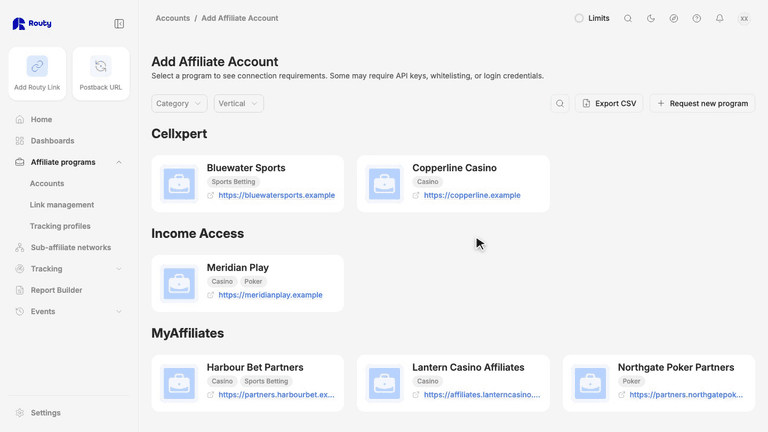Open the Category filter dropdown
The image size is (768, 432).
click(x=179, y=103)
